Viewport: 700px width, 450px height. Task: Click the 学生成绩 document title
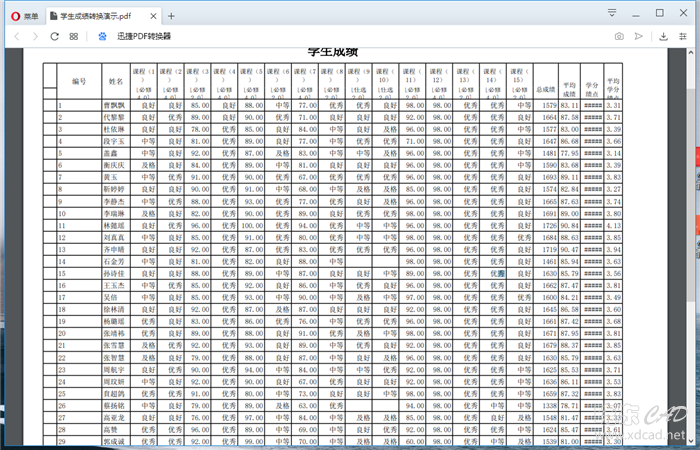tap(333, 52)
